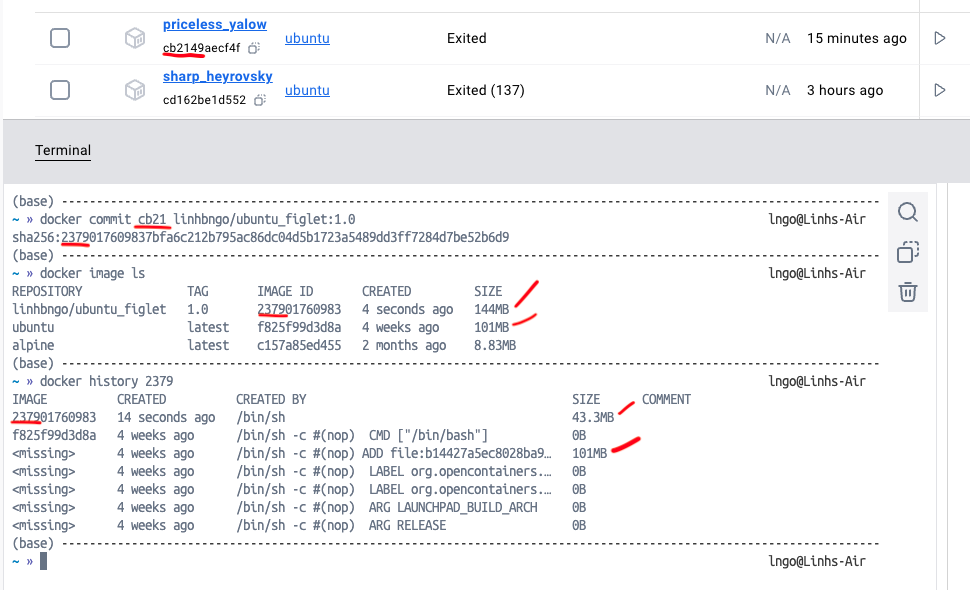Tick the sharp_heyrovsky container checkbox
This screenshot has height=590, width=970.
click(x=60, y=90)
